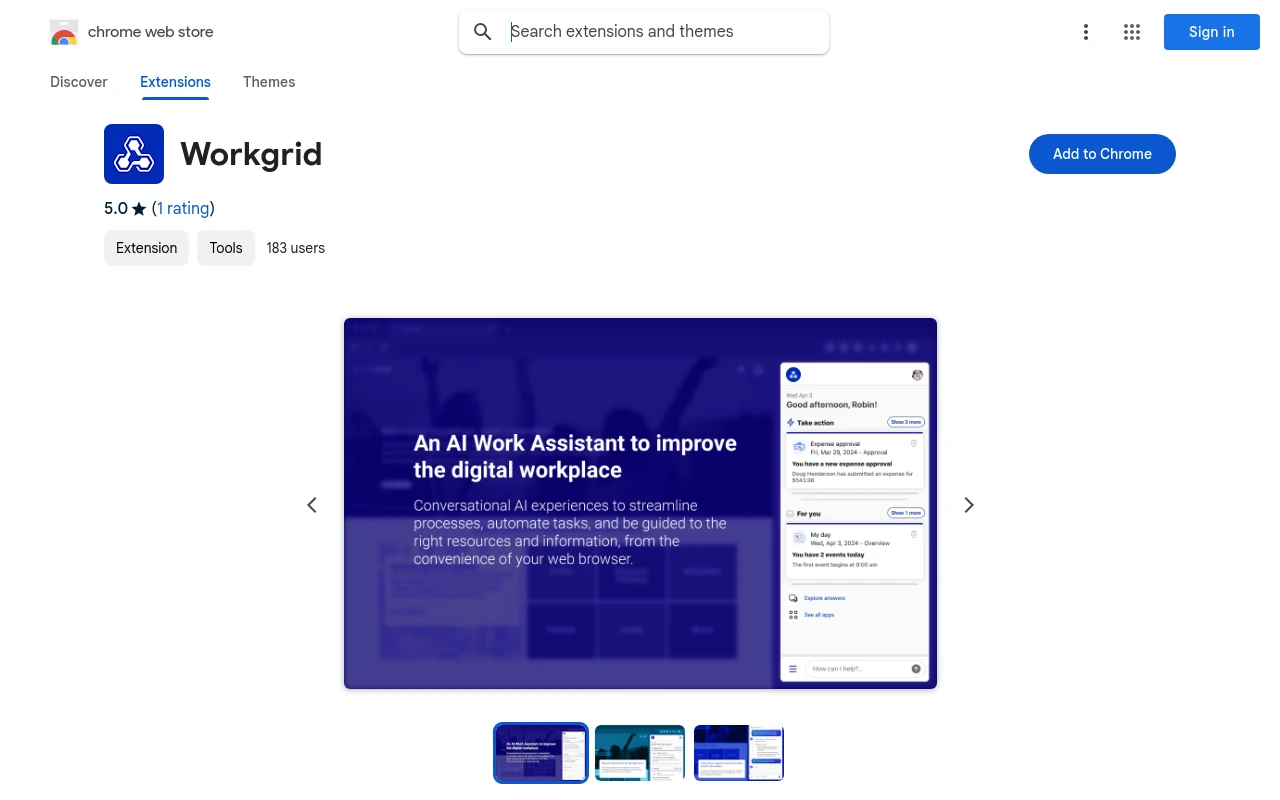Click the enlarged AI Work Assistant screenshot
The image size is (1280, 800).
[x=640, y=503]
